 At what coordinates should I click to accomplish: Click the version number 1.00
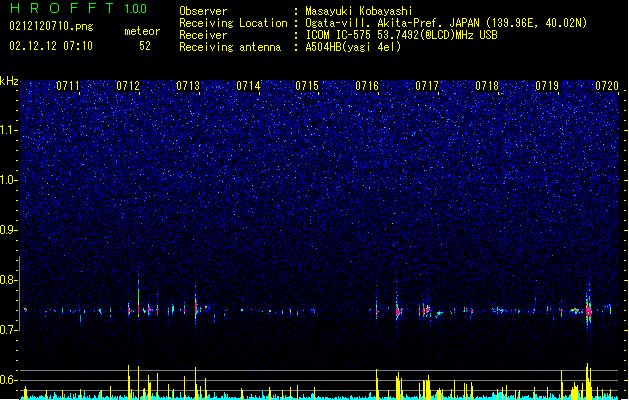tap(136, 9)
